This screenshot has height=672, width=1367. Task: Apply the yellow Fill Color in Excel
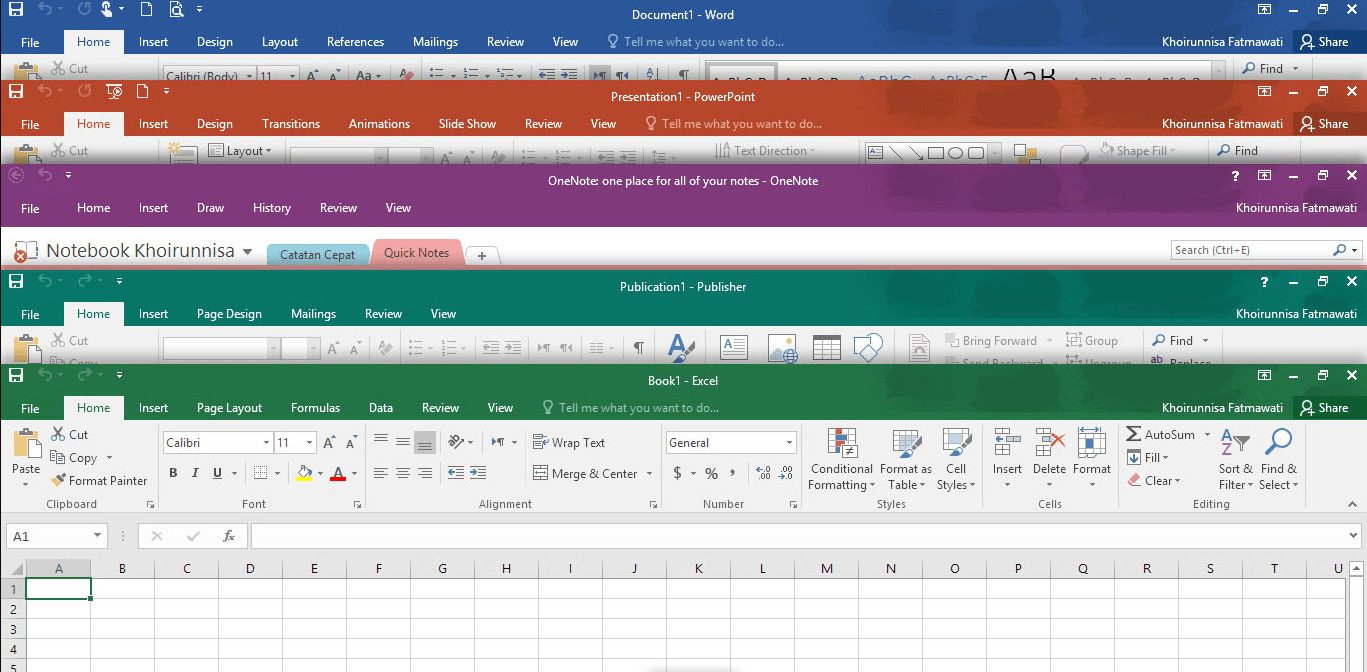click(305, 473)
